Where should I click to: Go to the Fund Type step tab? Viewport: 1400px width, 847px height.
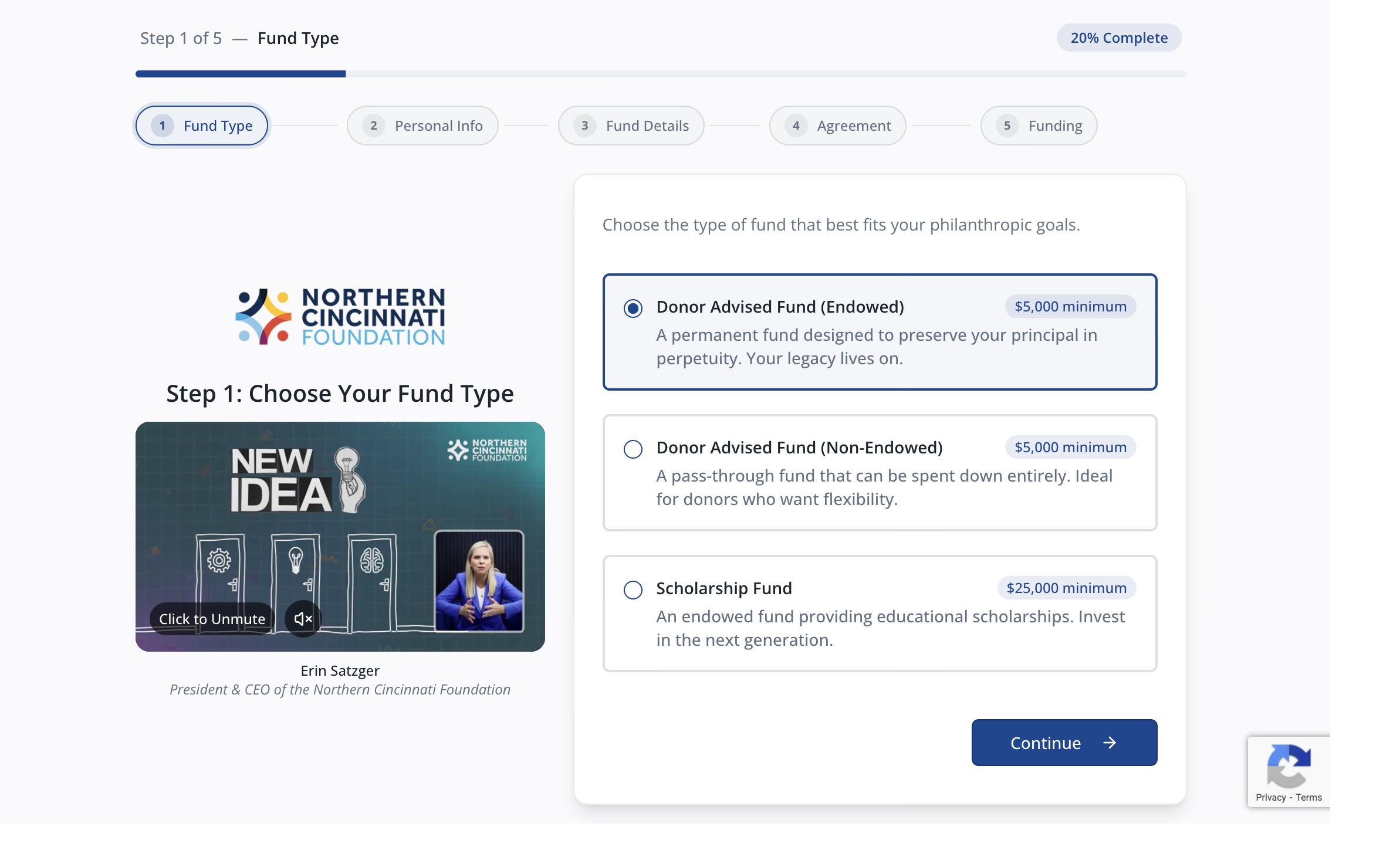click(x=202, y=126)
